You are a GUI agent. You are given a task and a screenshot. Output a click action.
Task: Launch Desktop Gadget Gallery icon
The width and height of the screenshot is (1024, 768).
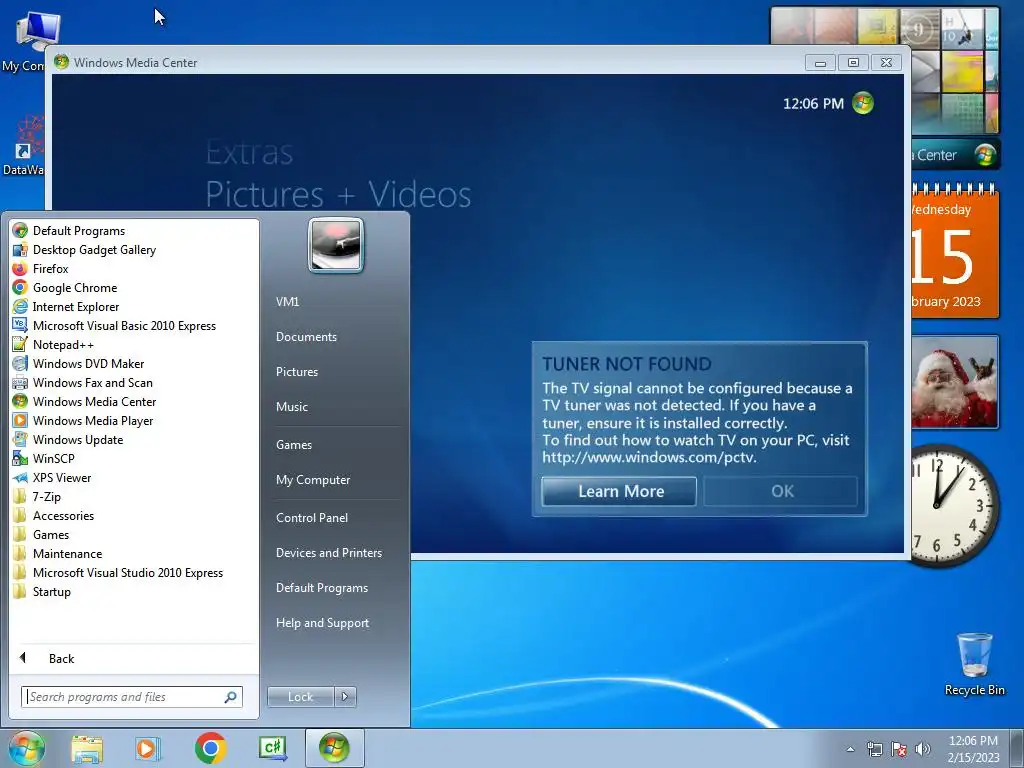pos(20,249)
